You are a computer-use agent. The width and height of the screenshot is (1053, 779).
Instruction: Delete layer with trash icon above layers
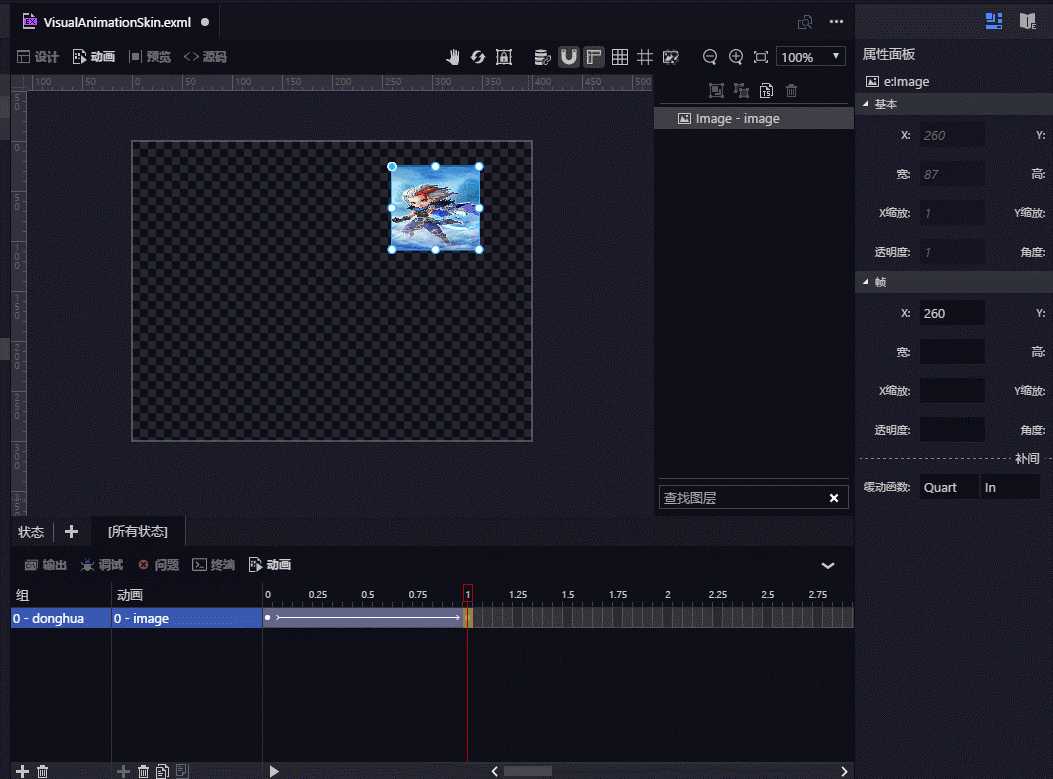tap(791, 91)
